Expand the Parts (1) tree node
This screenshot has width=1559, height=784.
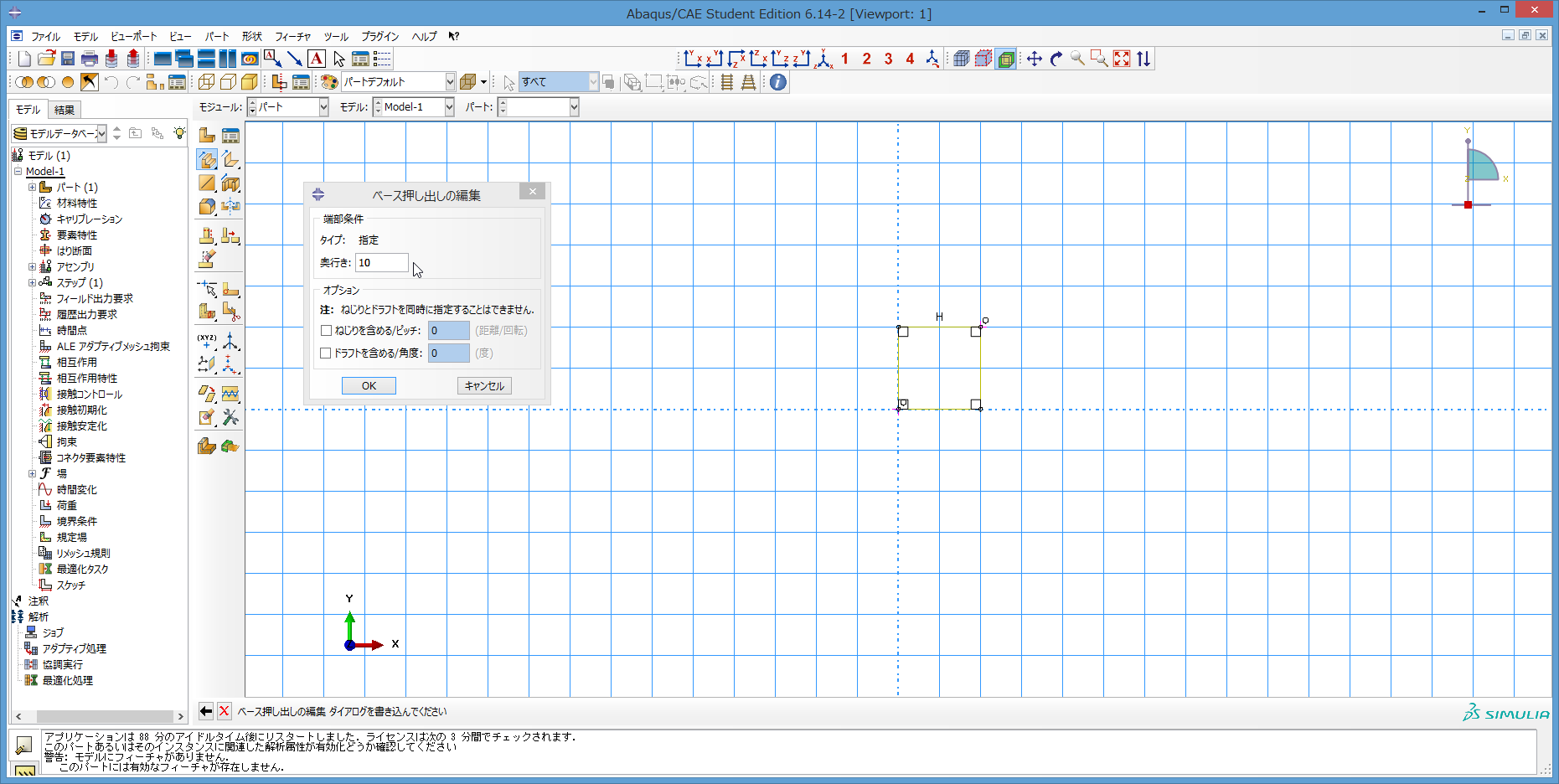[x=32, y=188]
